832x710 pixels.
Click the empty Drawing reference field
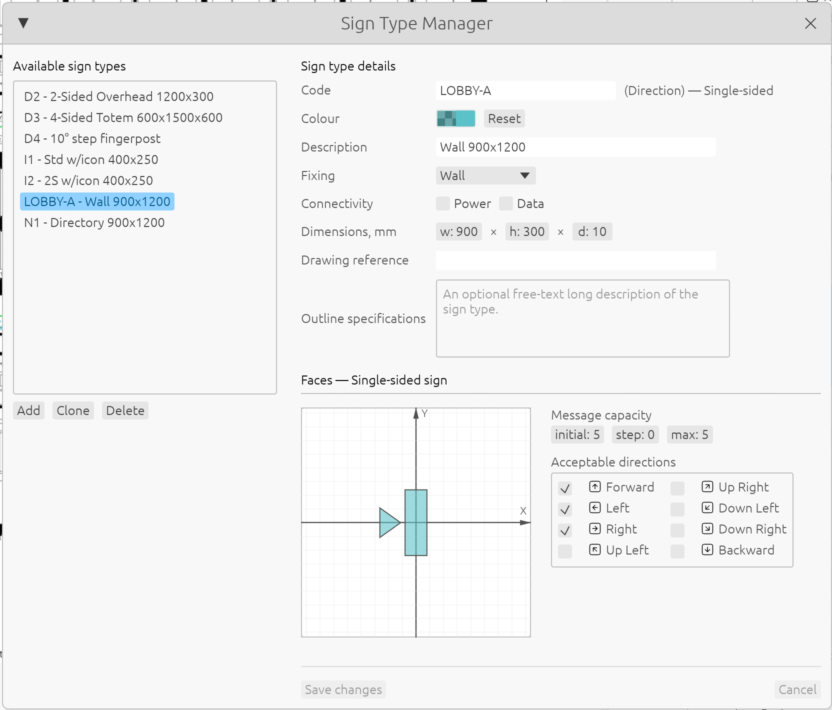tap(576, 260)
